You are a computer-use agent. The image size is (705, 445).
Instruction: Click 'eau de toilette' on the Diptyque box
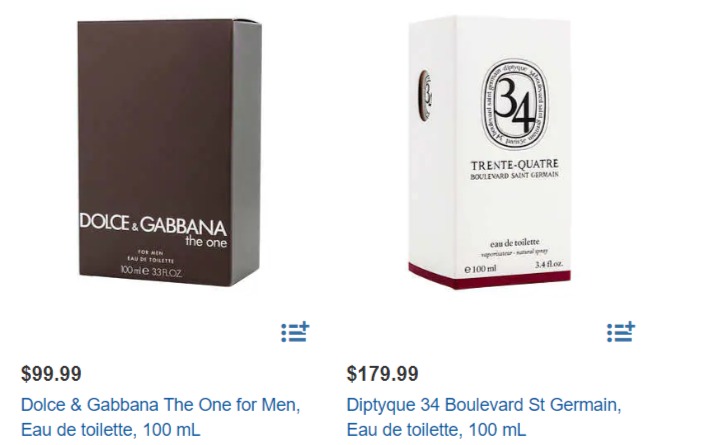point(515,243)
